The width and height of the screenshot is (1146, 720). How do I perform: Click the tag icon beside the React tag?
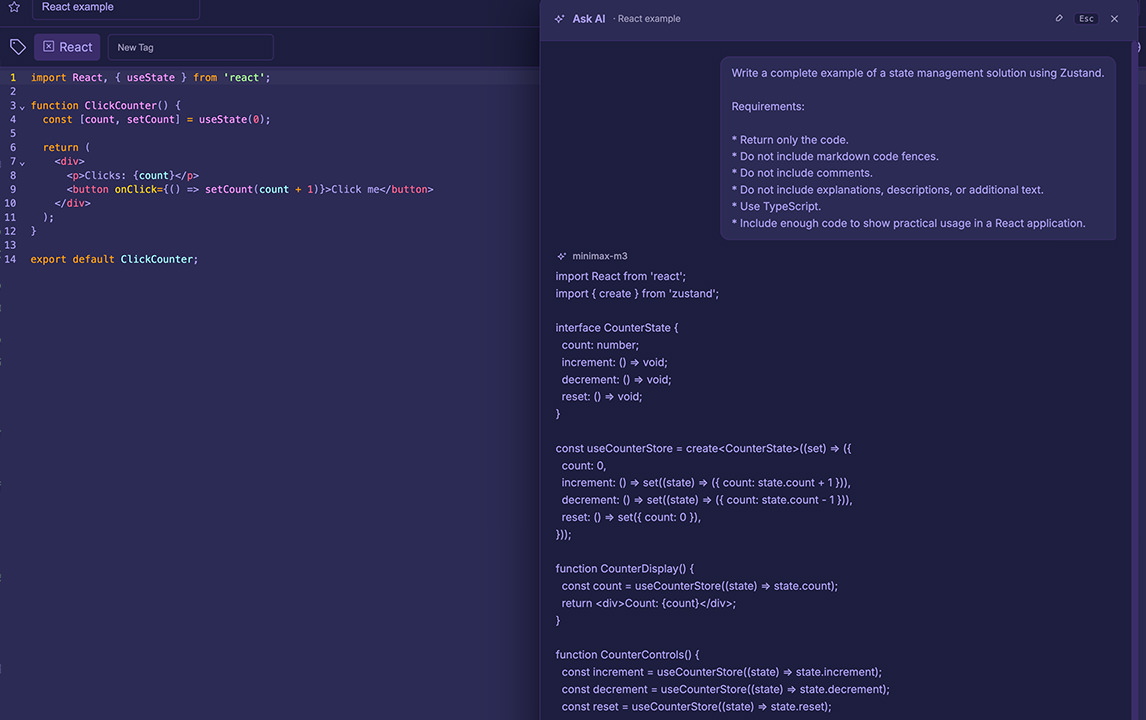(18, 48)
